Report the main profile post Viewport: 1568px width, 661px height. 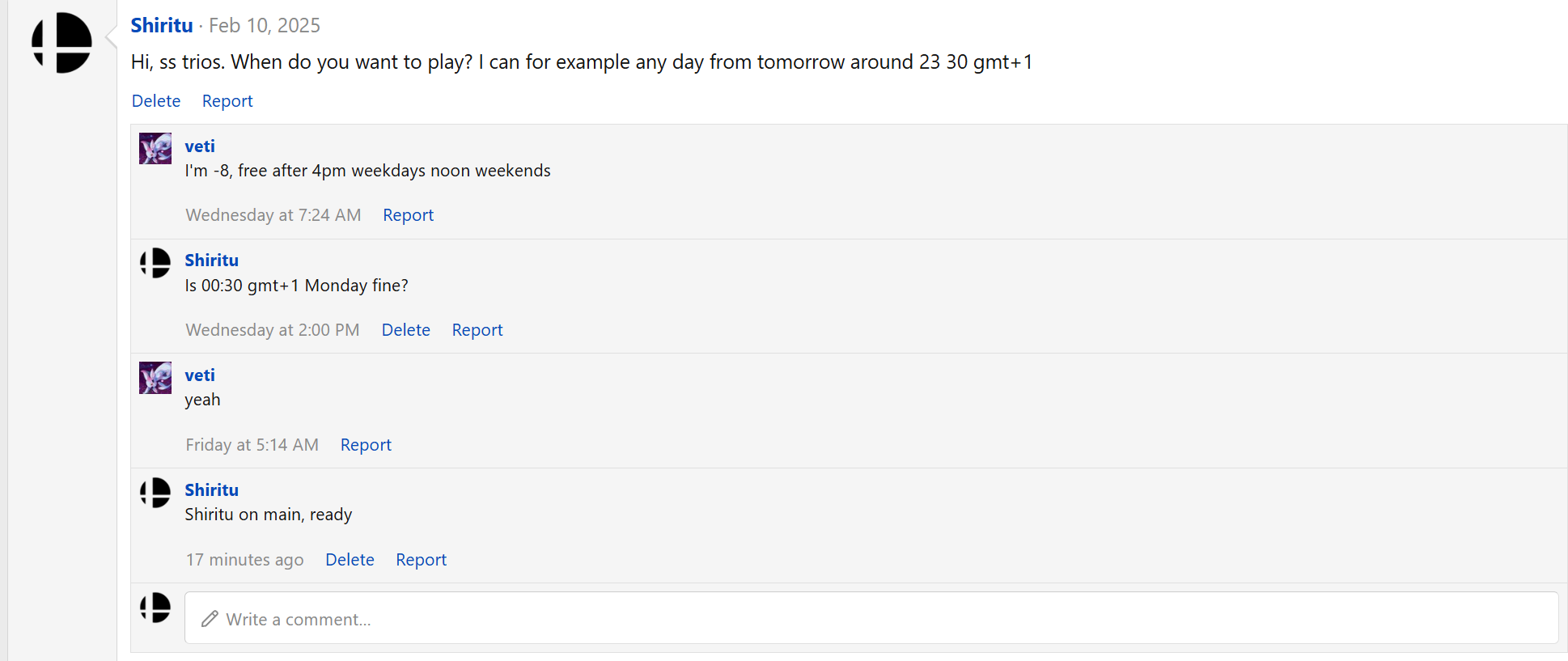tap(227, 101)
